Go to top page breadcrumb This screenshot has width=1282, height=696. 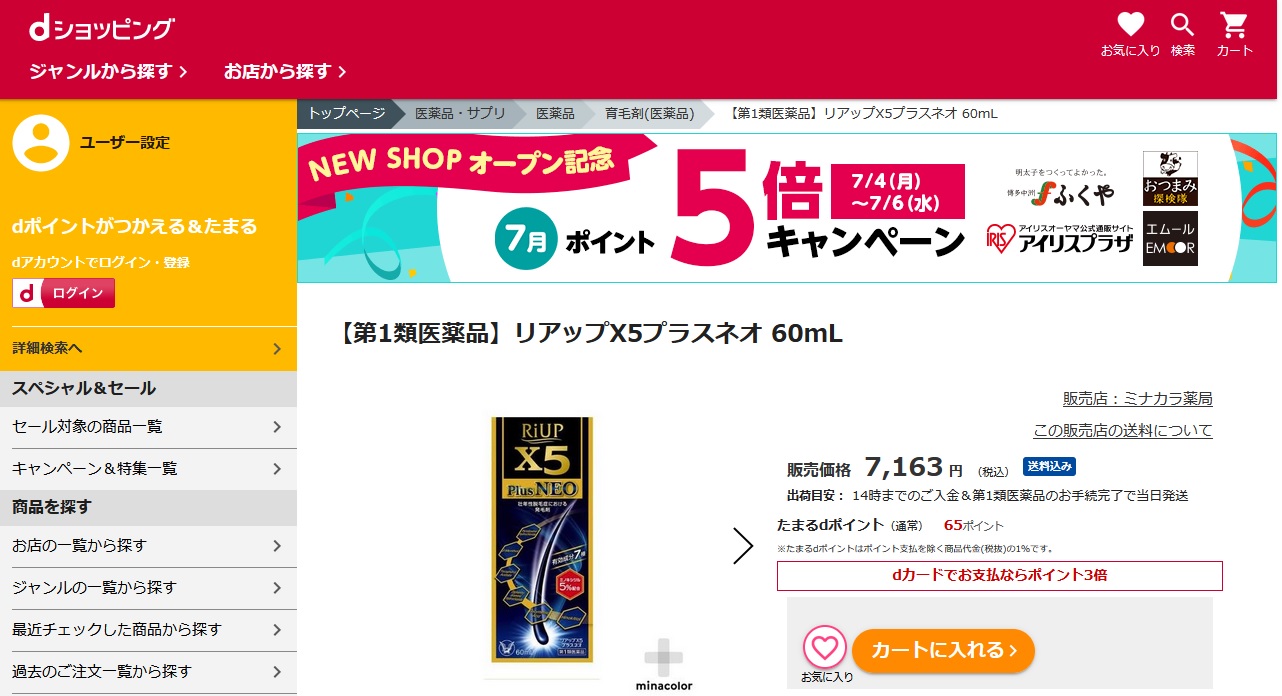pos(346,114)
